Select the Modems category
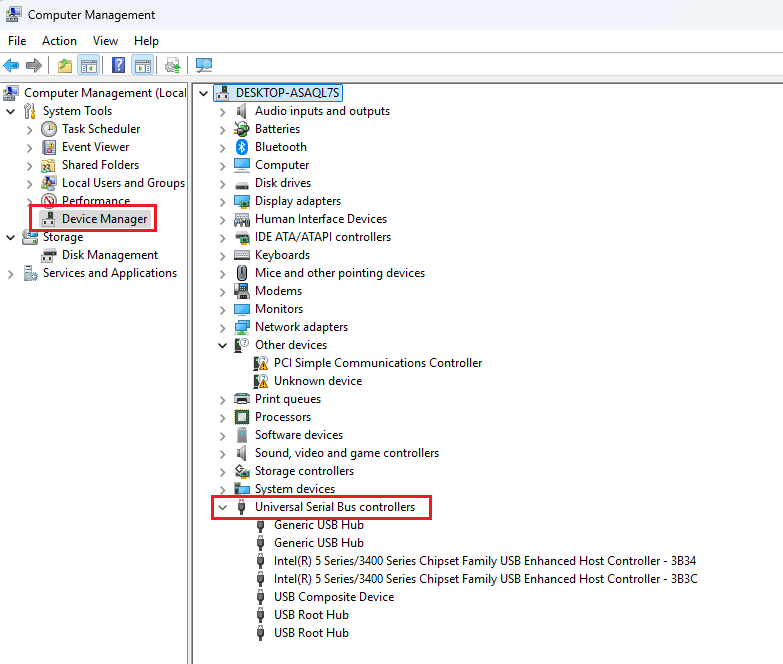The width and height of the screenshot is (783, 664). pyautogui.click(x=278, y=291)
